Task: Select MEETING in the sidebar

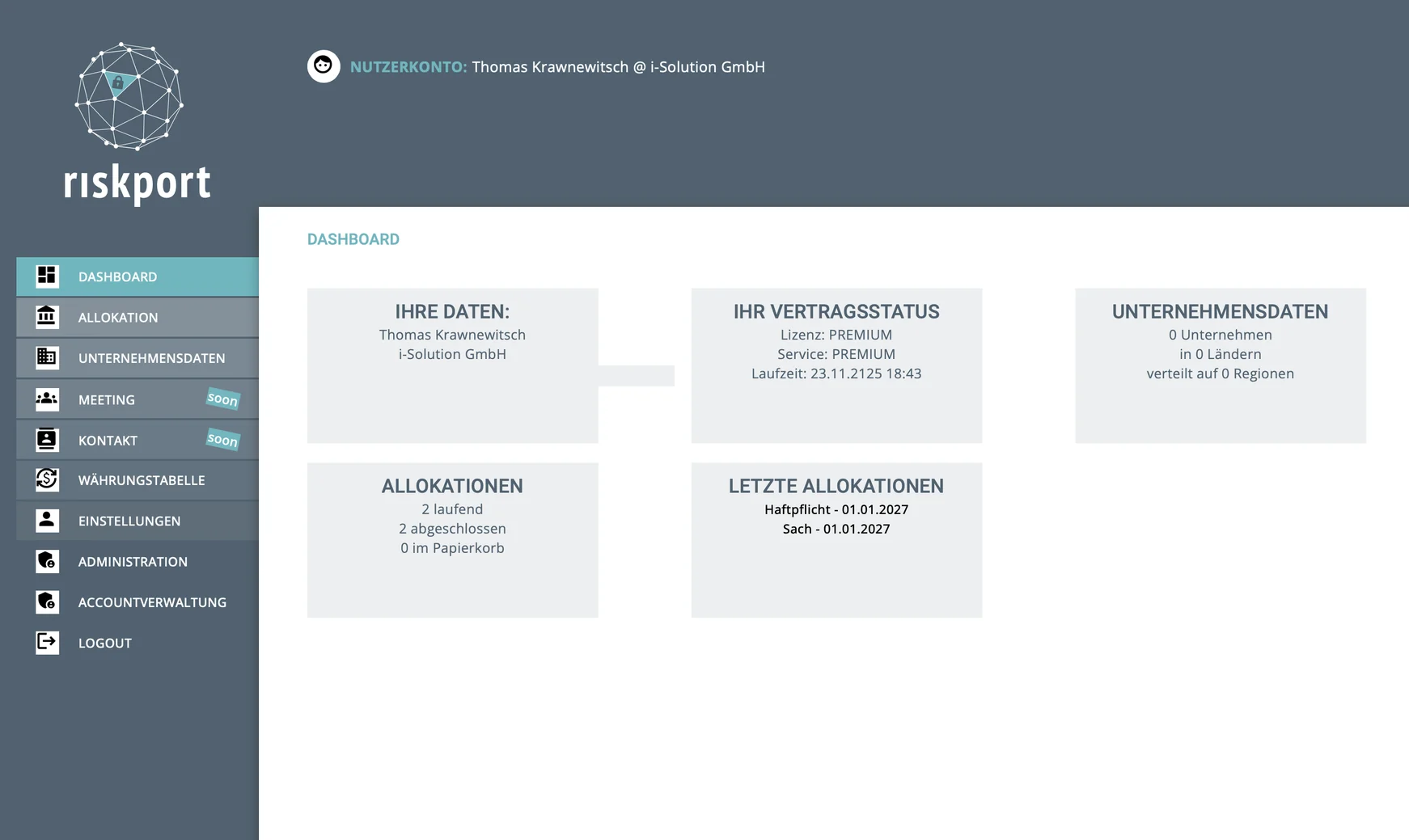Action: pyautogui.click(x=138, y=399)
